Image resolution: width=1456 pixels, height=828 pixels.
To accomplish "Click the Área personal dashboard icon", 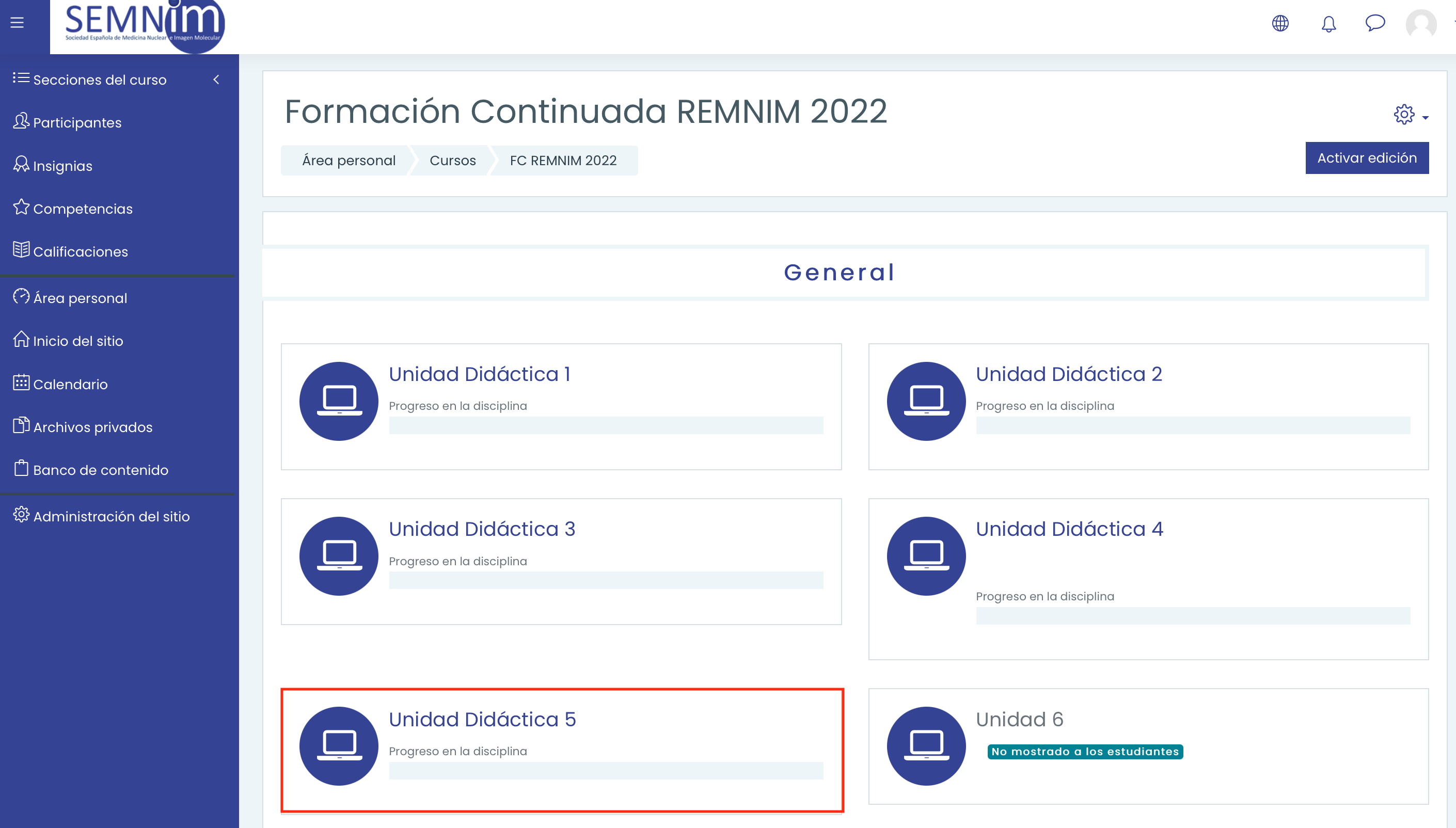I will click(21, 296).
